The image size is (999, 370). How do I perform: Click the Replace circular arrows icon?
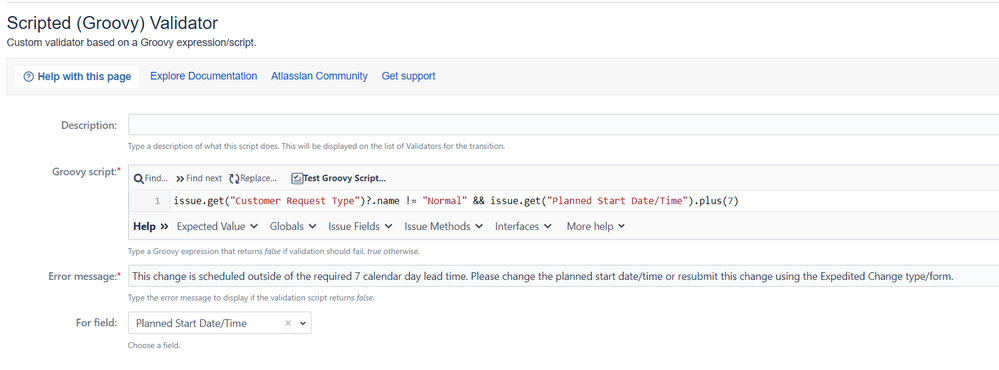point(234,178)
